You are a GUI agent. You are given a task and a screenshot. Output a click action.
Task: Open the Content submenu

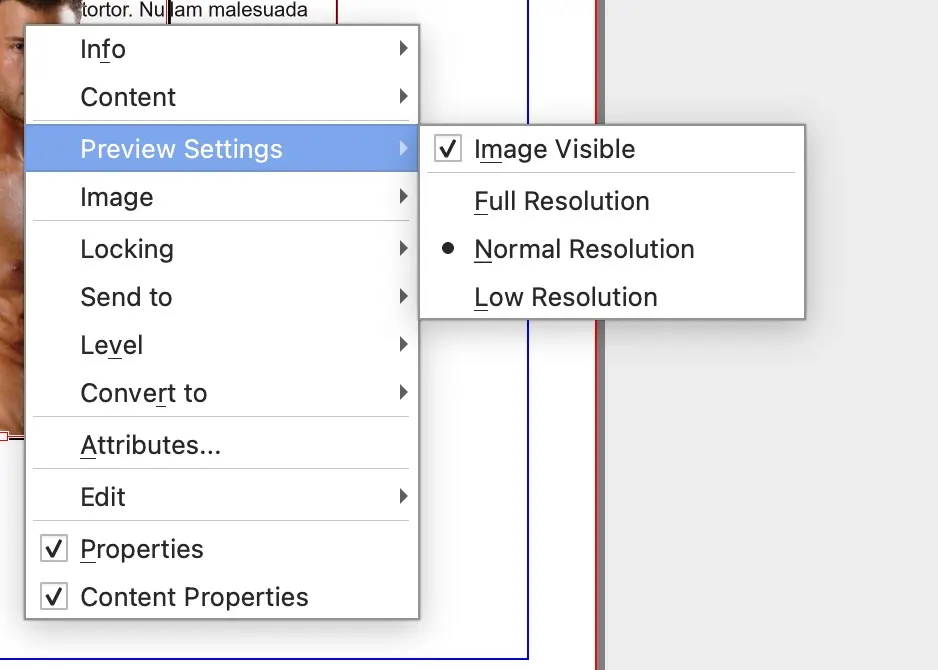click(128, 97)
